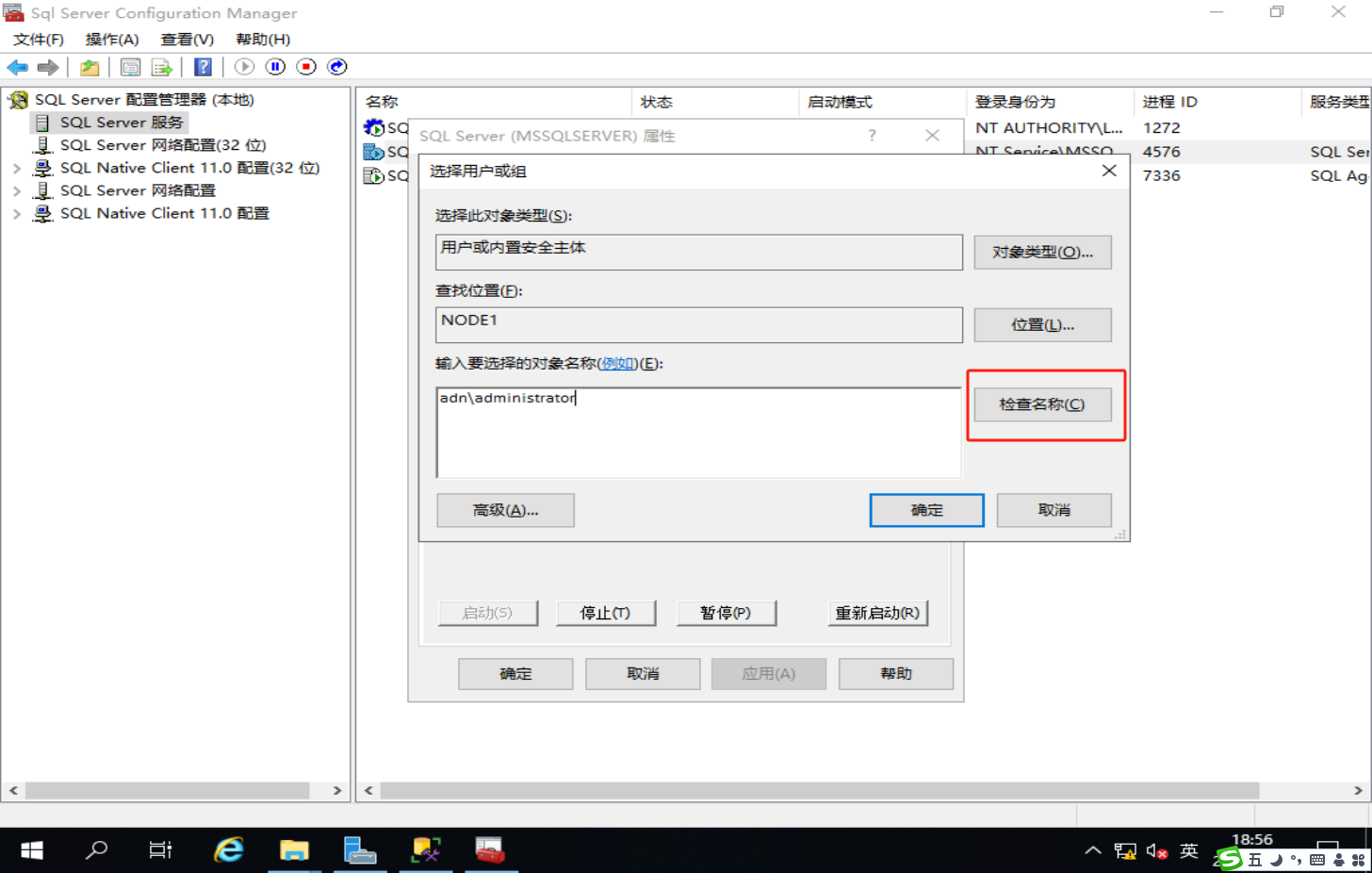Click the help question mark in properties dialog
Viewport: 1372px width, 873px height.
[x=873, y=136]
